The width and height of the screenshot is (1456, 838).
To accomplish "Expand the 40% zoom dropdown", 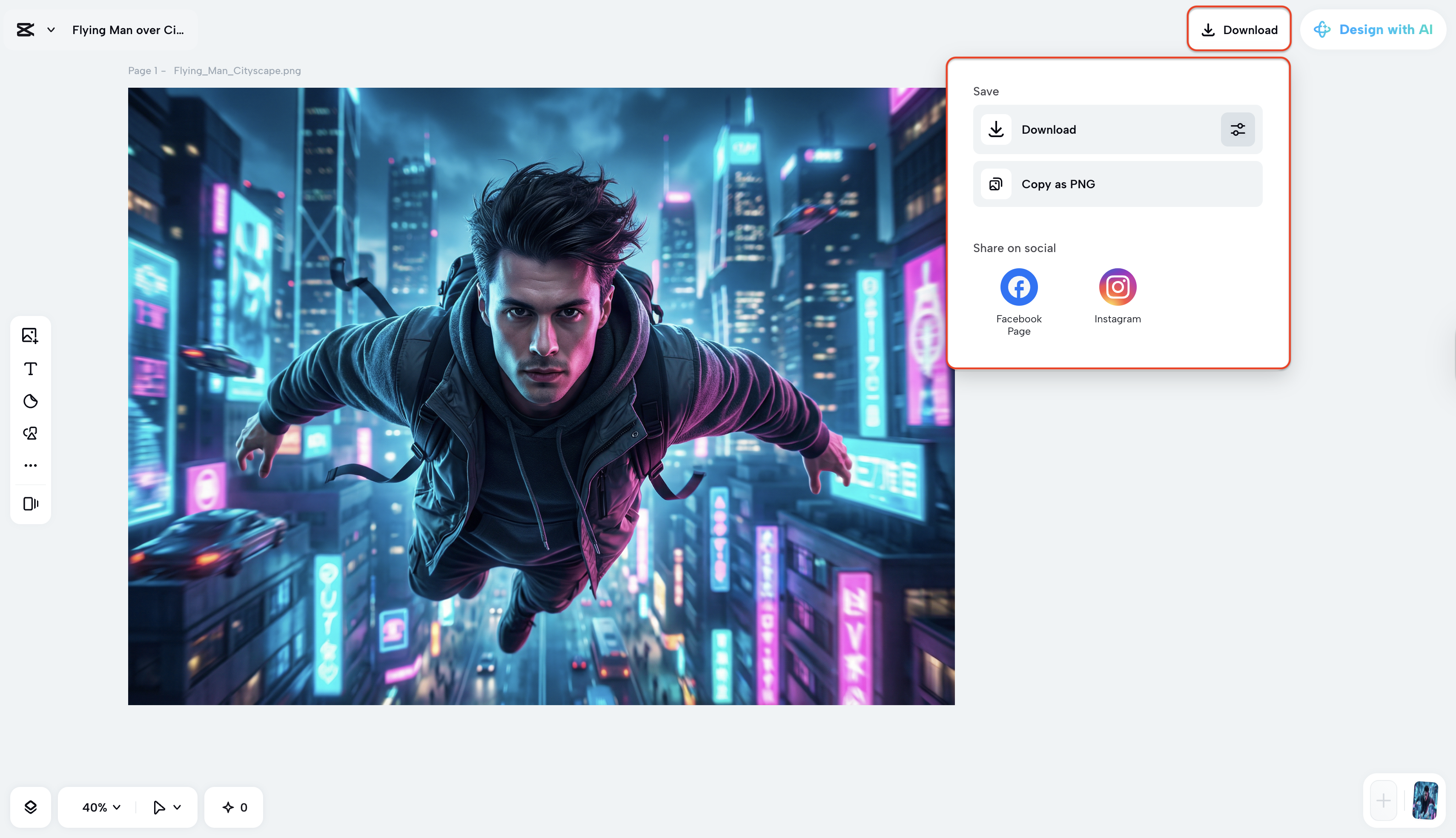I will pyautogui.click(x=101, y=807).
